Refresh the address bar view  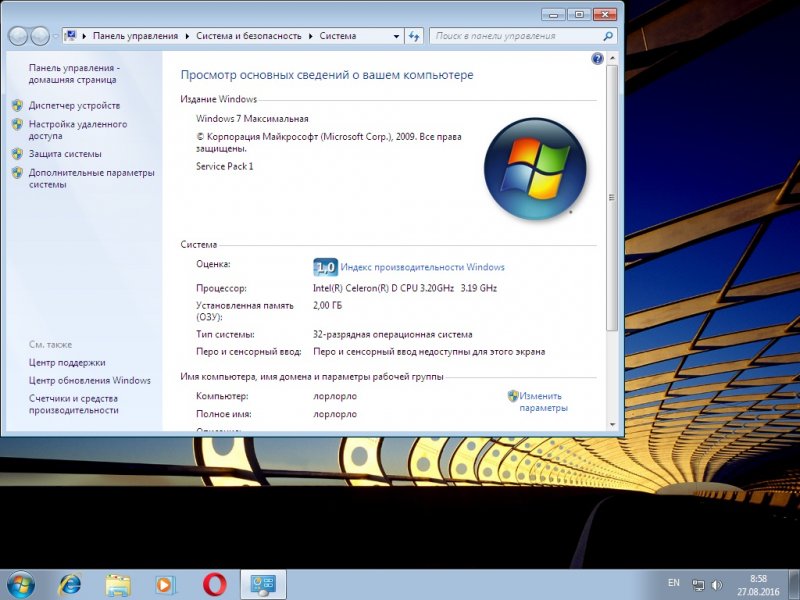tap(414, 36)
